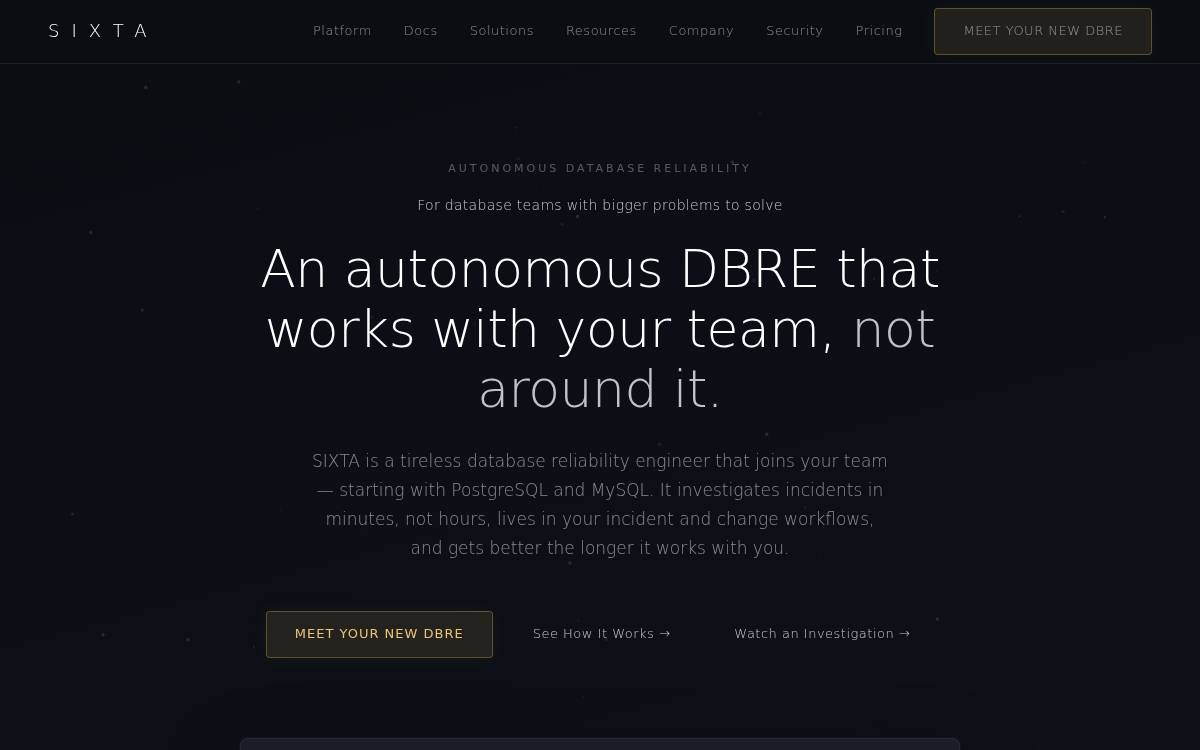Image resolution: width=1200 pixels, height=750 pixels.
Task: Click the SIXTA logo
Action: coord(99,31)
